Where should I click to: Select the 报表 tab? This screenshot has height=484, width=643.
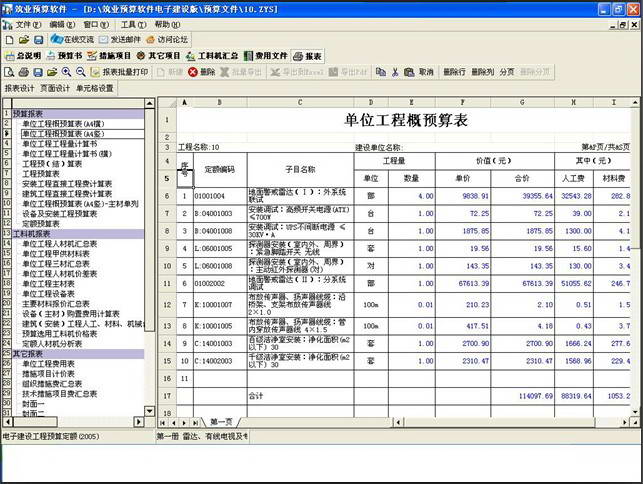308,56
